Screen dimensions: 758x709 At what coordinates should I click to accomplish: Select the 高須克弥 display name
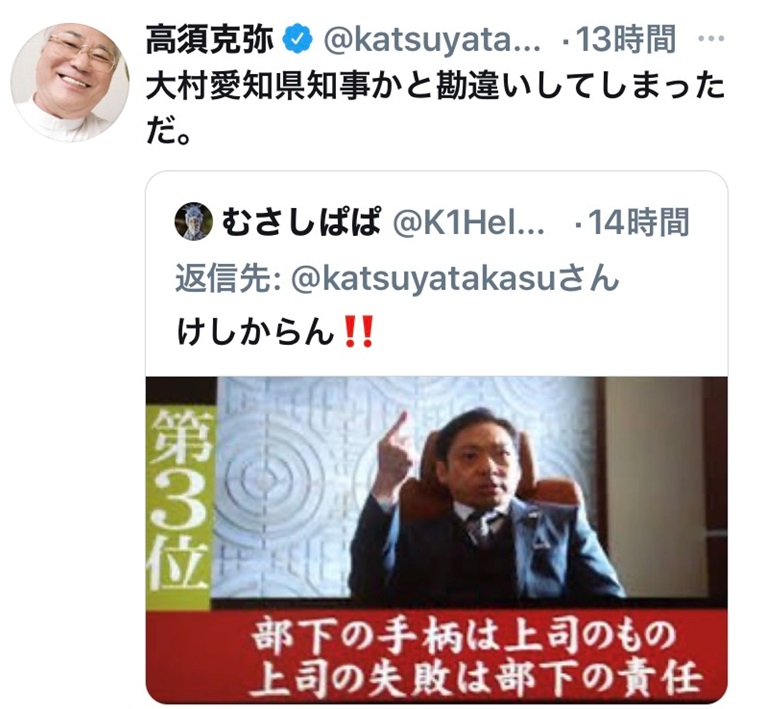(x=210, y=39)
